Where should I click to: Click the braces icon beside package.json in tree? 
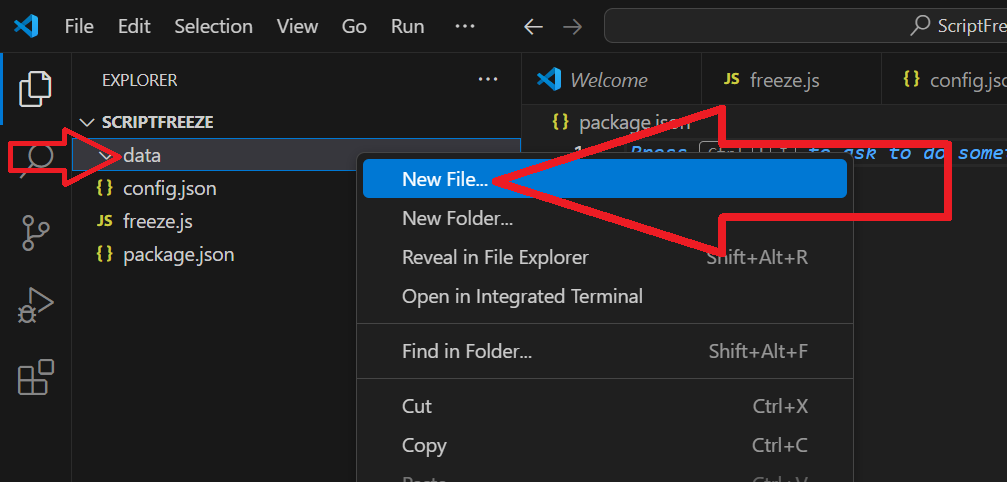point(105,254)
